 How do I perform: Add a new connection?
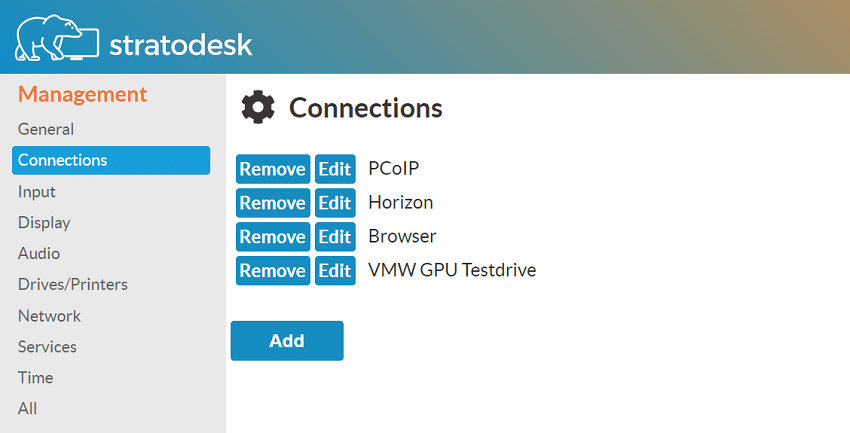coord(287,340)
